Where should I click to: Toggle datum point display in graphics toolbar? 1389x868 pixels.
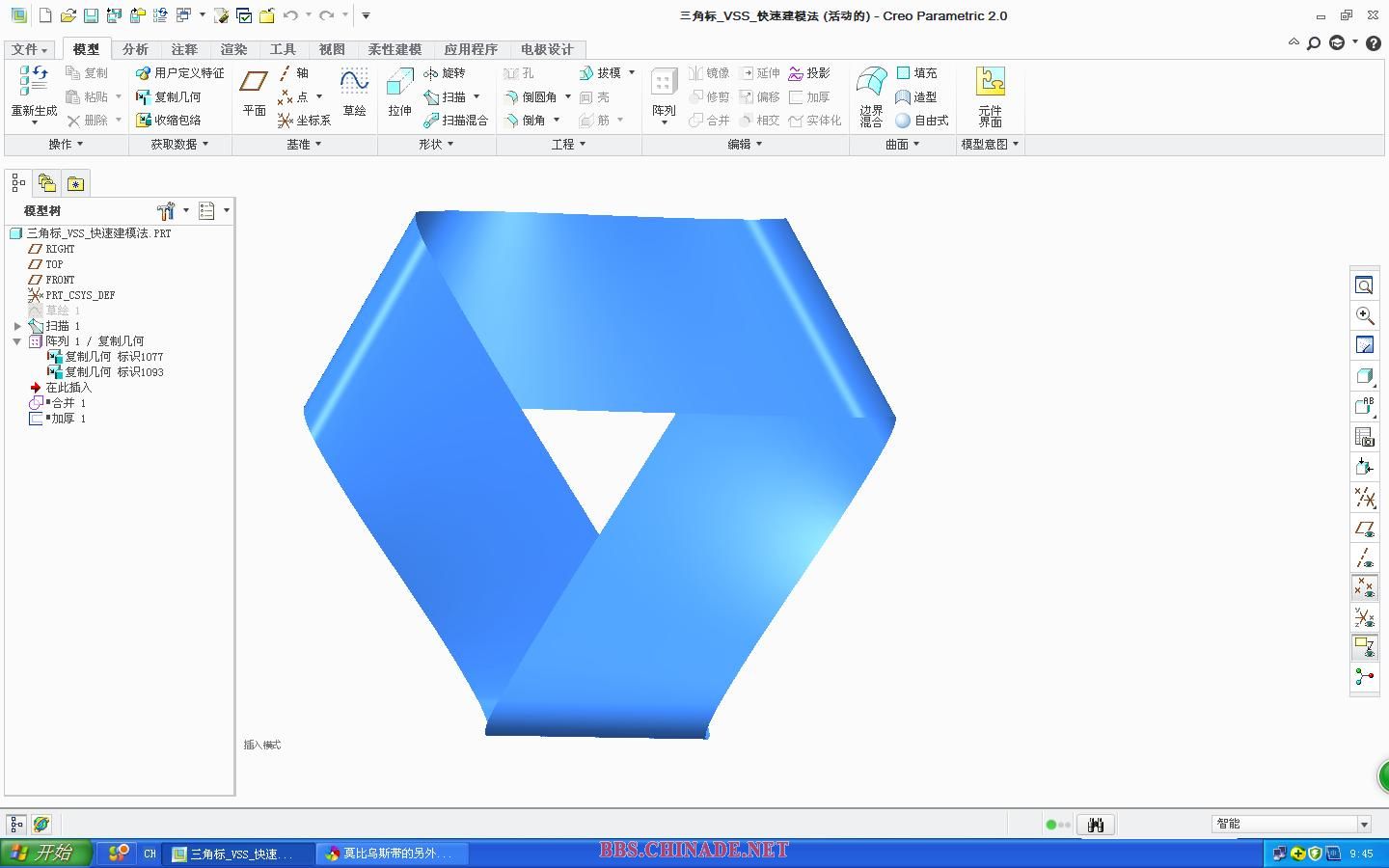(x=1364, y=587)
